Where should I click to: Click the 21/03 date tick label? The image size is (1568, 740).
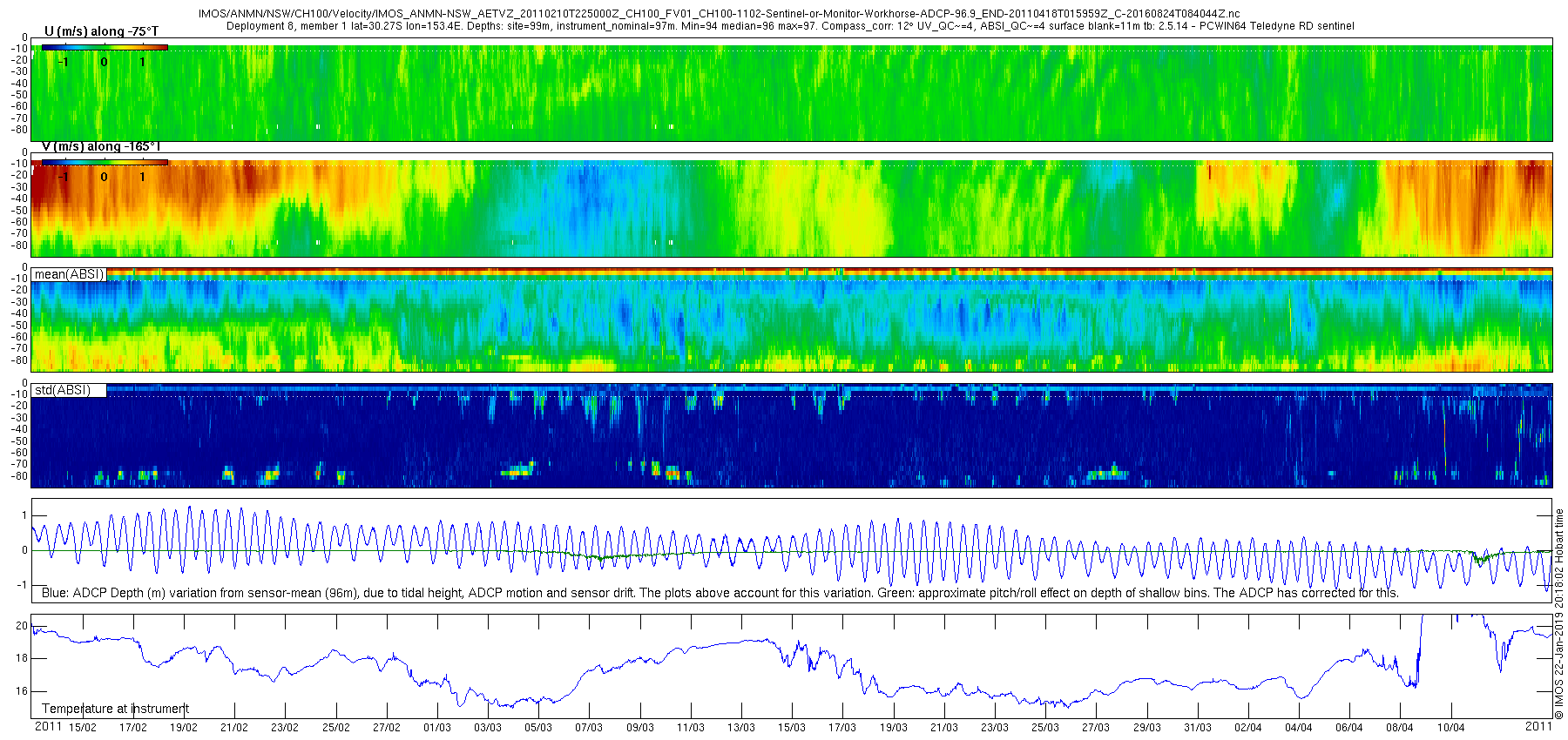(x=943, y=728)
